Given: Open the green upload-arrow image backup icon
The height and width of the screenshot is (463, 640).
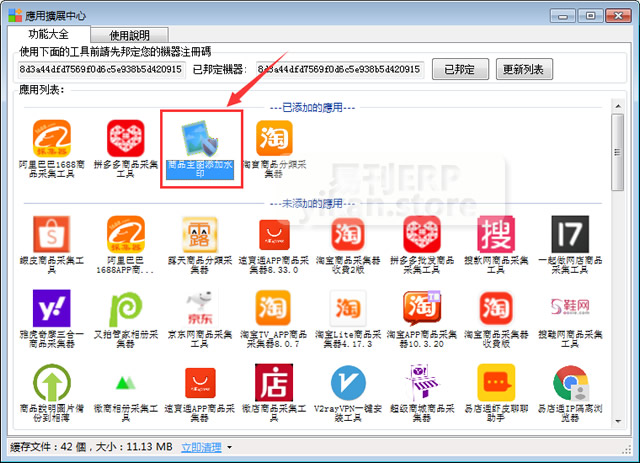Looking at the screenshot, I should coord(51,383).
